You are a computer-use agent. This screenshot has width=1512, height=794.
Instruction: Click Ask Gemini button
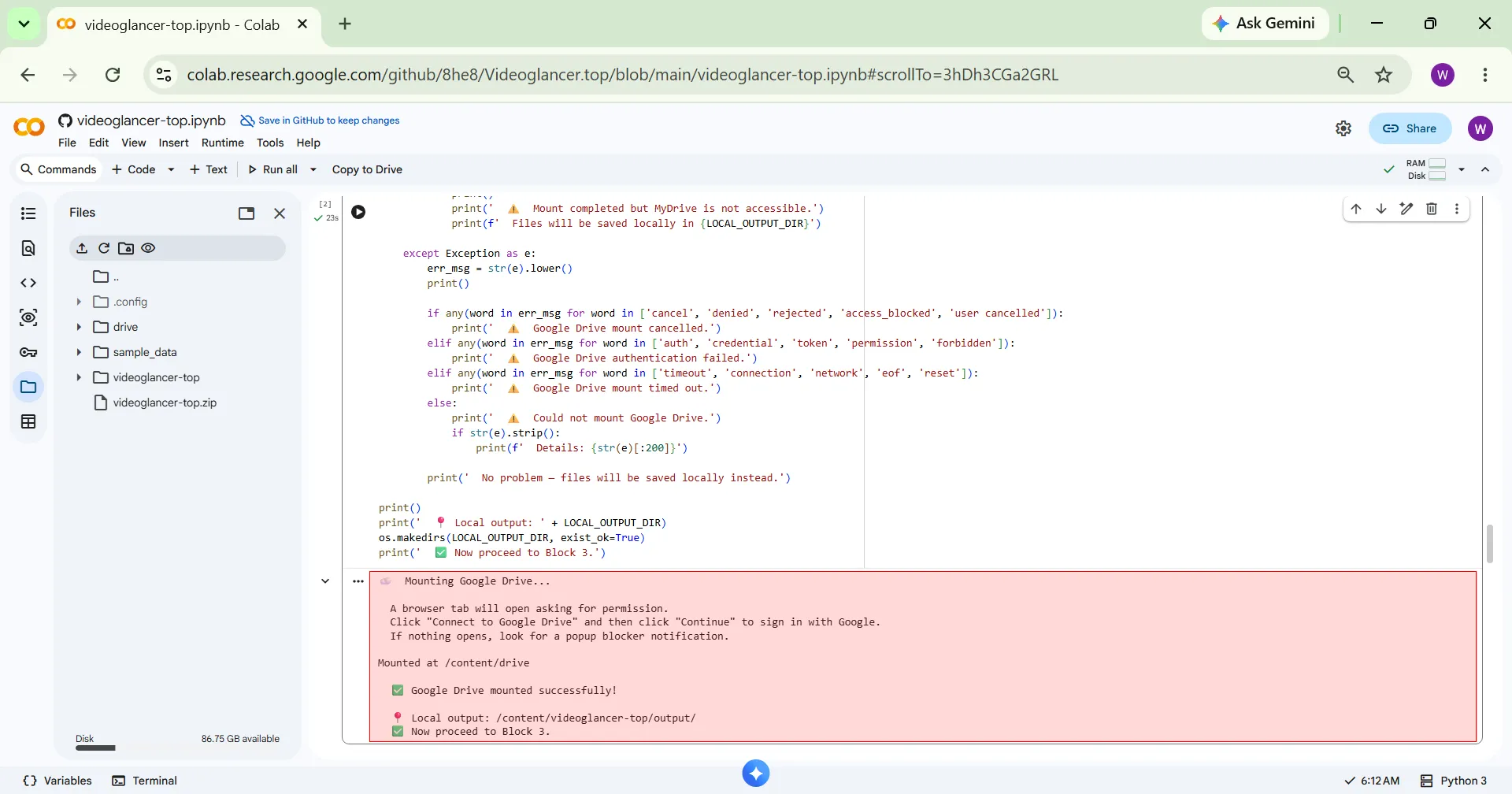1265,24
